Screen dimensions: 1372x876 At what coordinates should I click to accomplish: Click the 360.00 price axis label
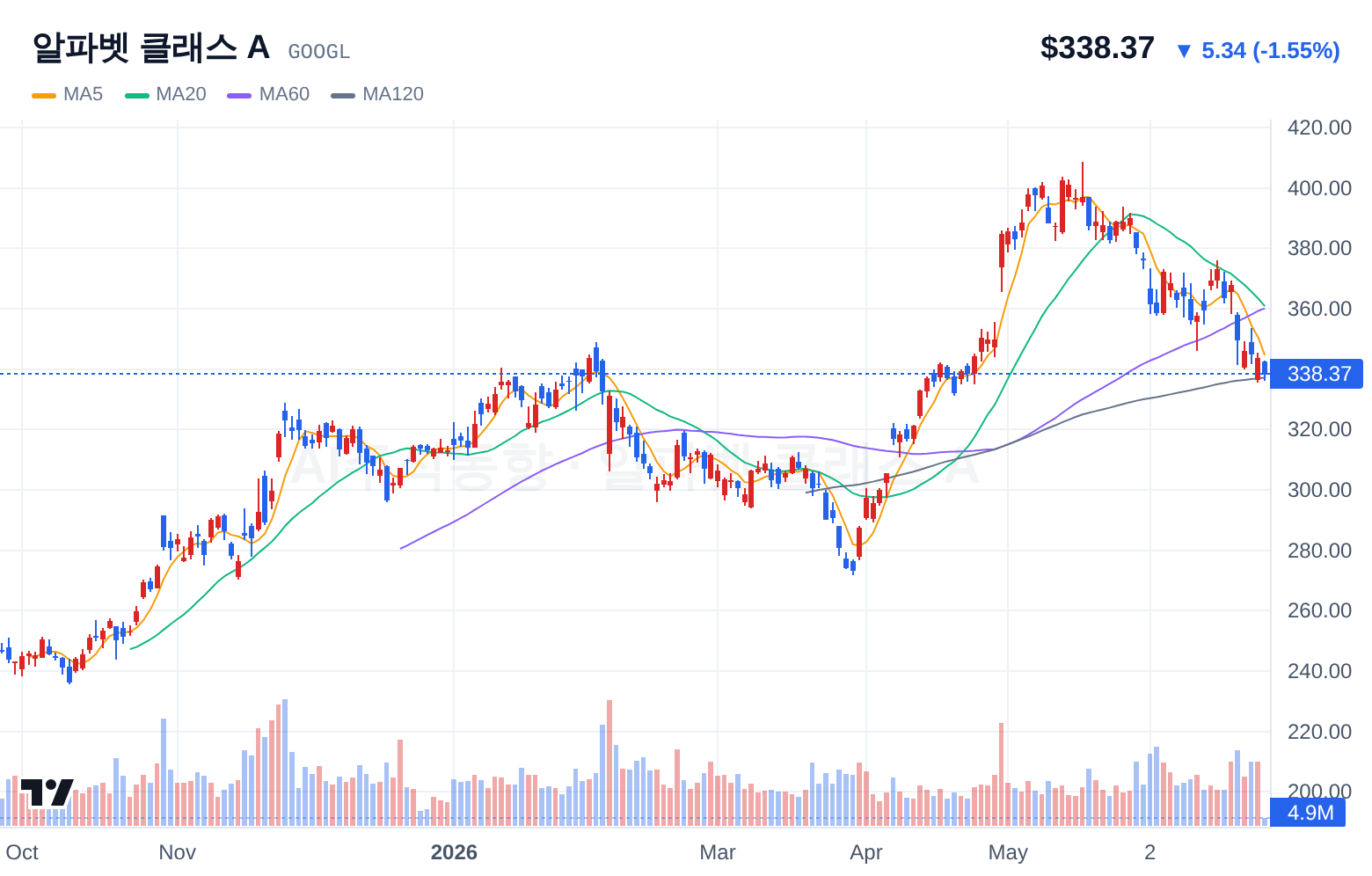click(x=1319, y=309)
